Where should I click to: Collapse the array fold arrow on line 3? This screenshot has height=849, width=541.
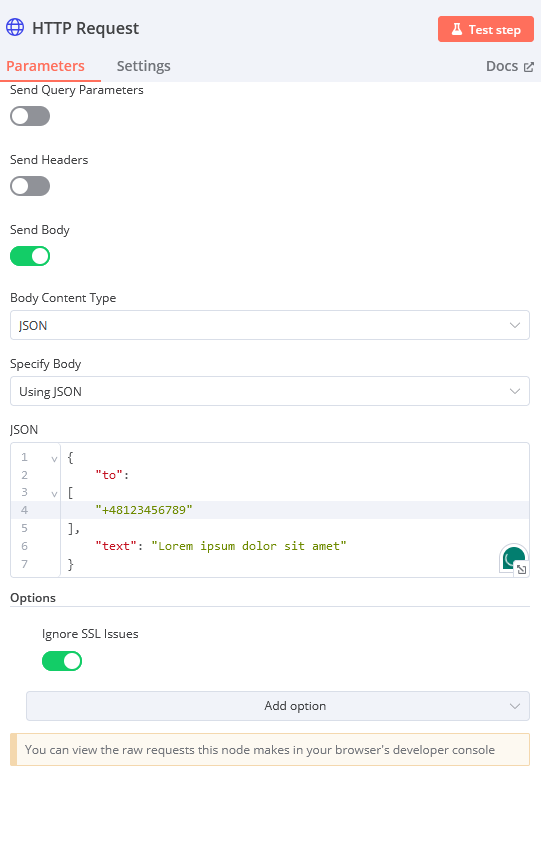54,494
